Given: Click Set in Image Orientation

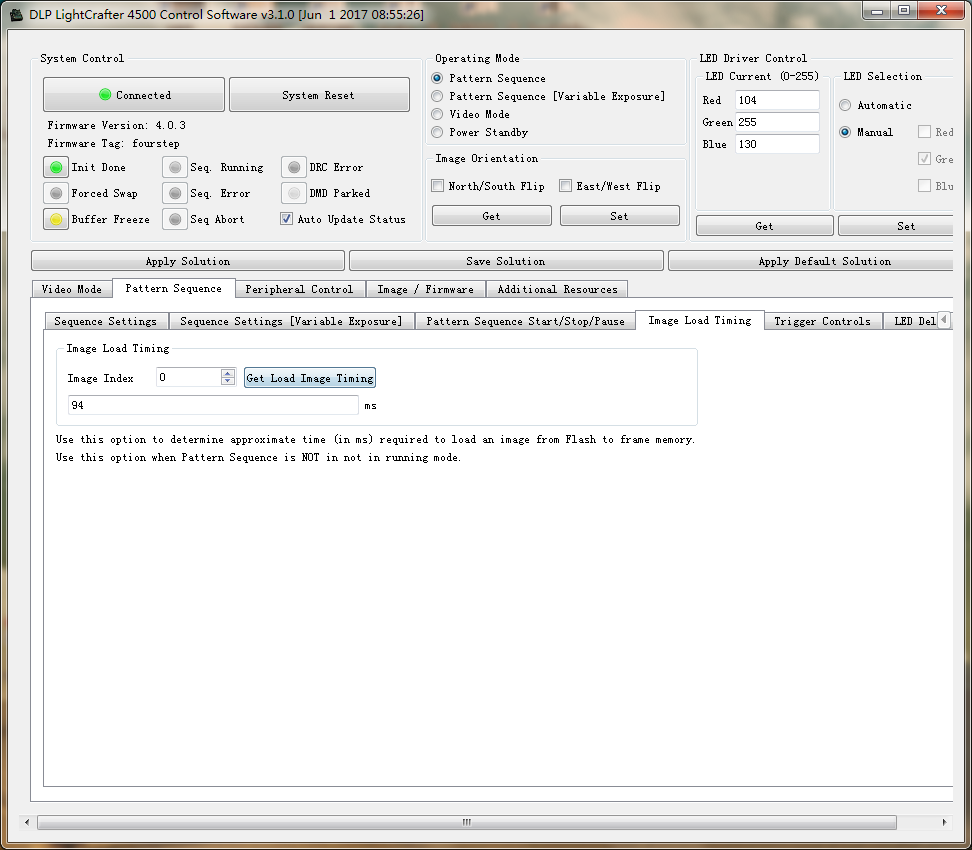Looking at the screenshot, I should 619,216.
